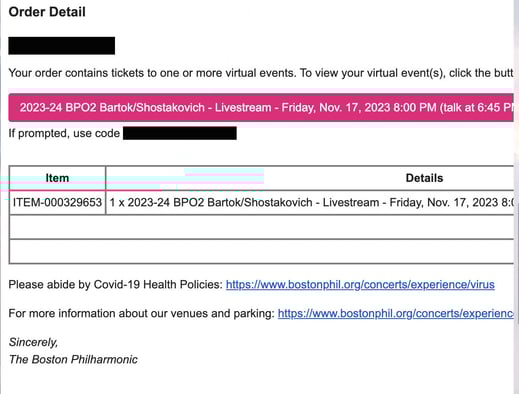Click the Order Detail heading

tap(47, 12)
